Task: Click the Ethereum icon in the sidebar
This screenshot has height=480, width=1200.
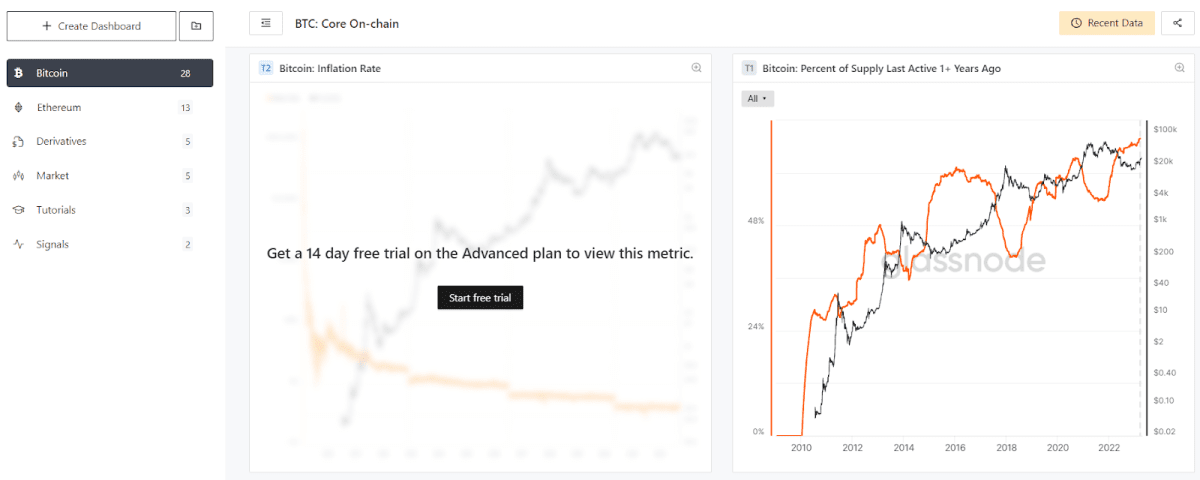Action: click(x=18, y=108)
